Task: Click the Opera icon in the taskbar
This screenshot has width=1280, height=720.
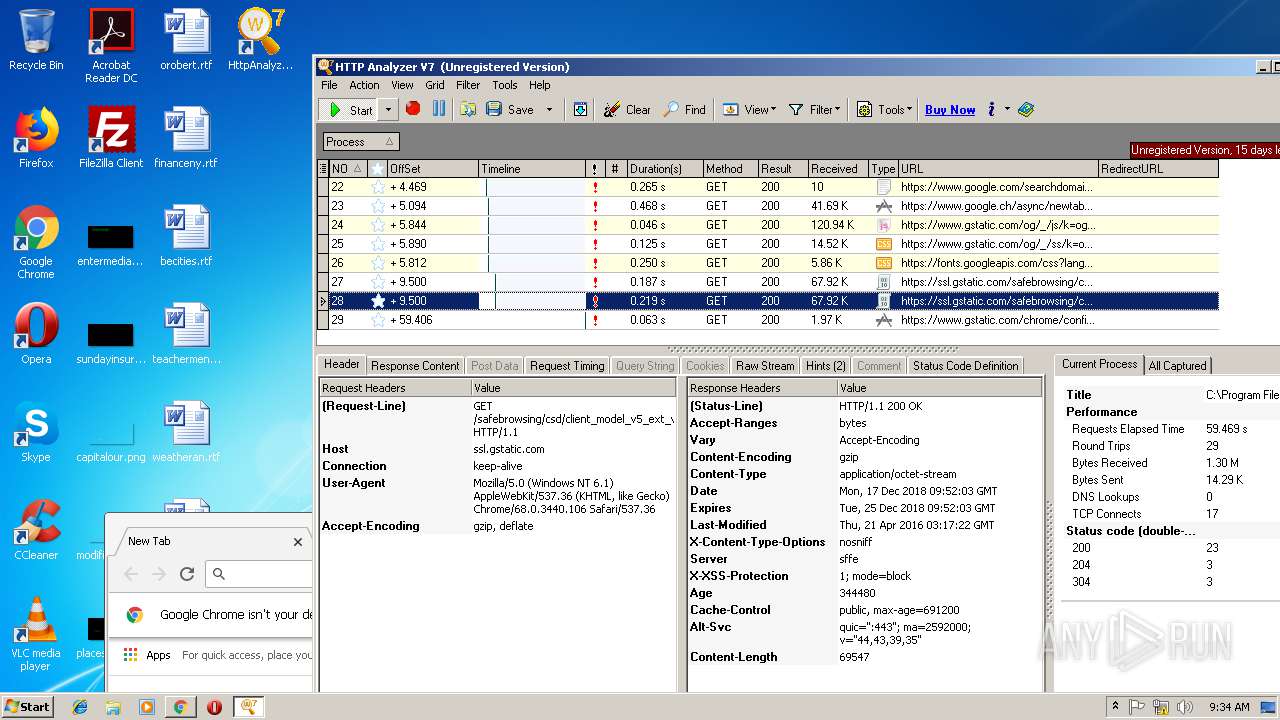Action: pos(214,707)
